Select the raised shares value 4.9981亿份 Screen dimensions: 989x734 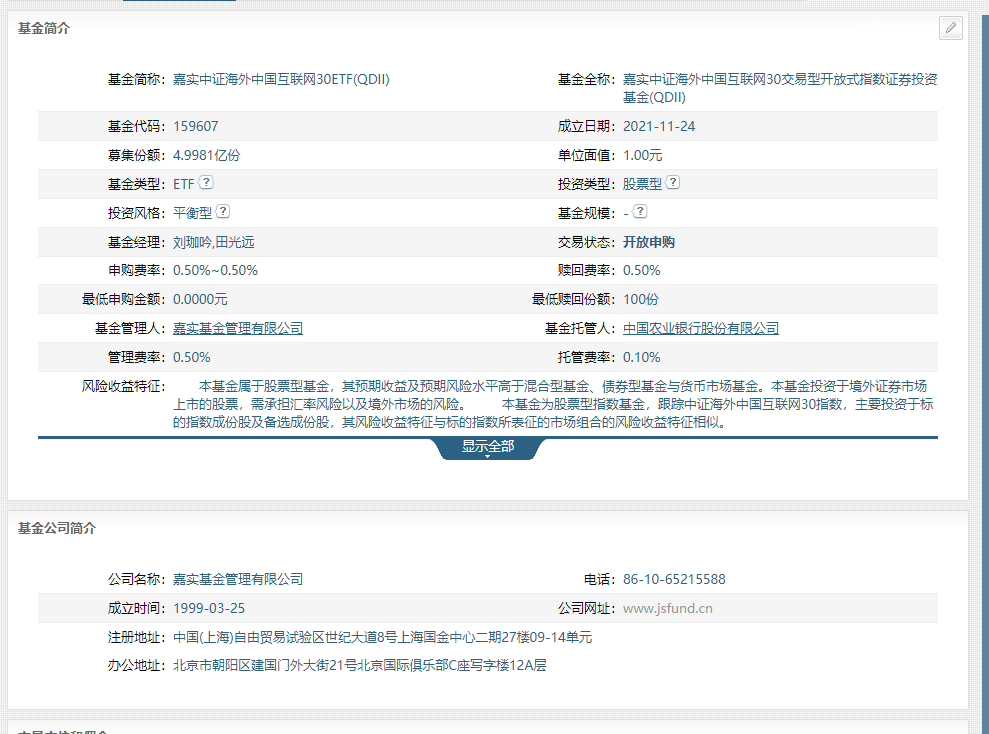tap(206, 155)
